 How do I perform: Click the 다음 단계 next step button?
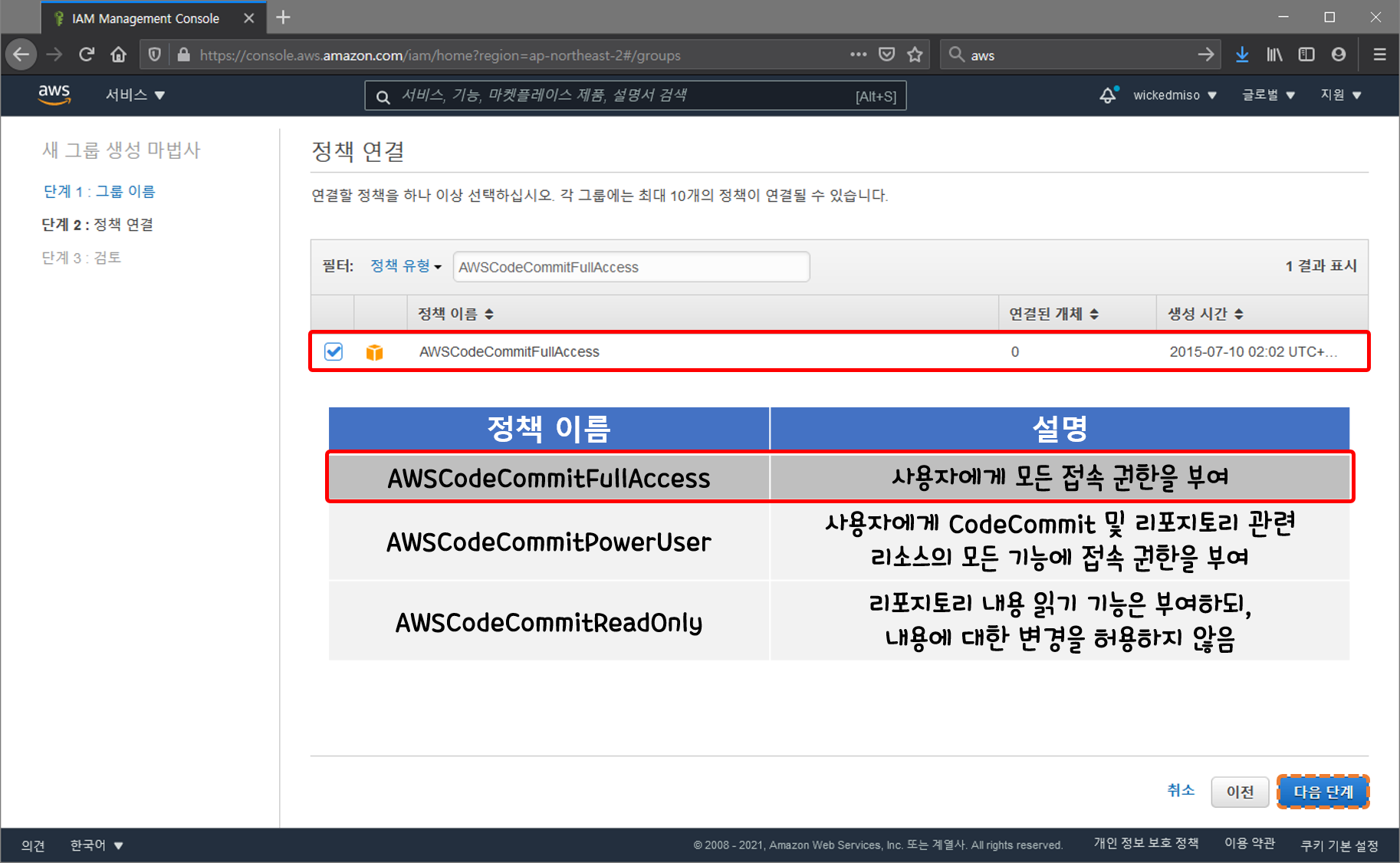[1323, 792]
